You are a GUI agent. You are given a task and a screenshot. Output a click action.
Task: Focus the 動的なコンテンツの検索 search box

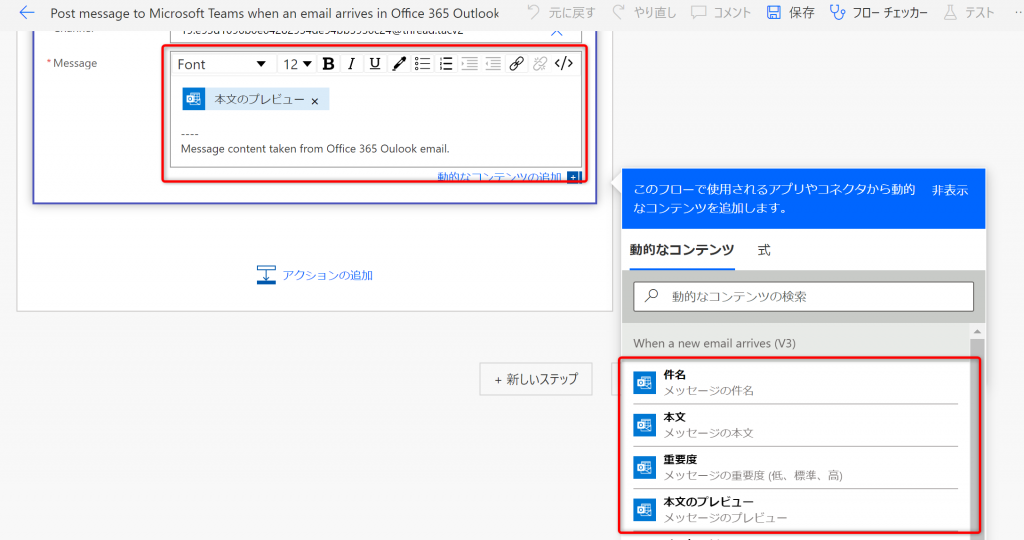pyautogui.click(x=803, y=296)
